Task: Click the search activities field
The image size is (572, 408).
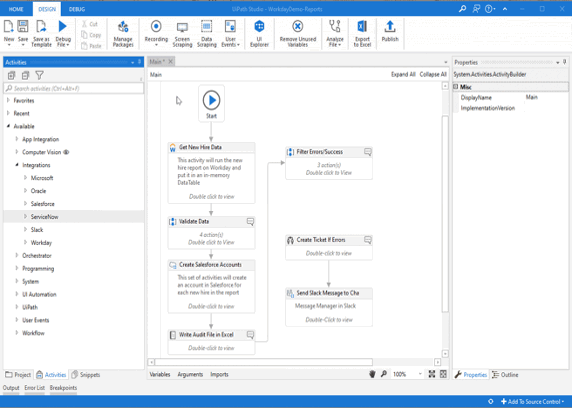Action: (74, 88)
